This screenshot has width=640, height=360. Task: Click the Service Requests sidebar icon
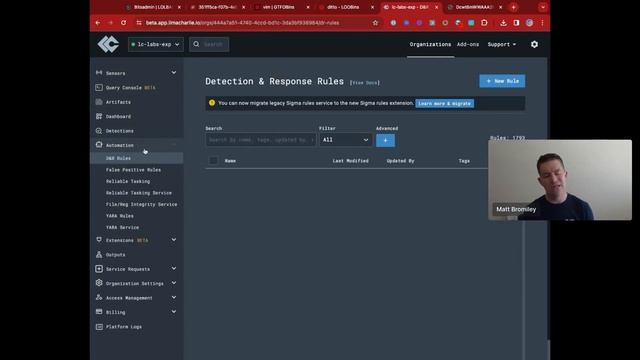[x=99, y=269]
